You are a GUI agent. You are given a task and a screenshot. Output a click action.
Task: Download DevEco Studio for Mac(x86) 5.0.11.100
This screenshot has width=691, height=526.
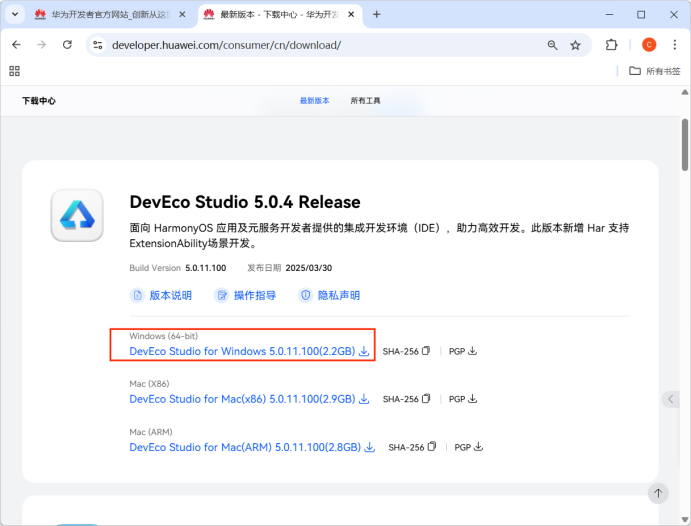249,399
